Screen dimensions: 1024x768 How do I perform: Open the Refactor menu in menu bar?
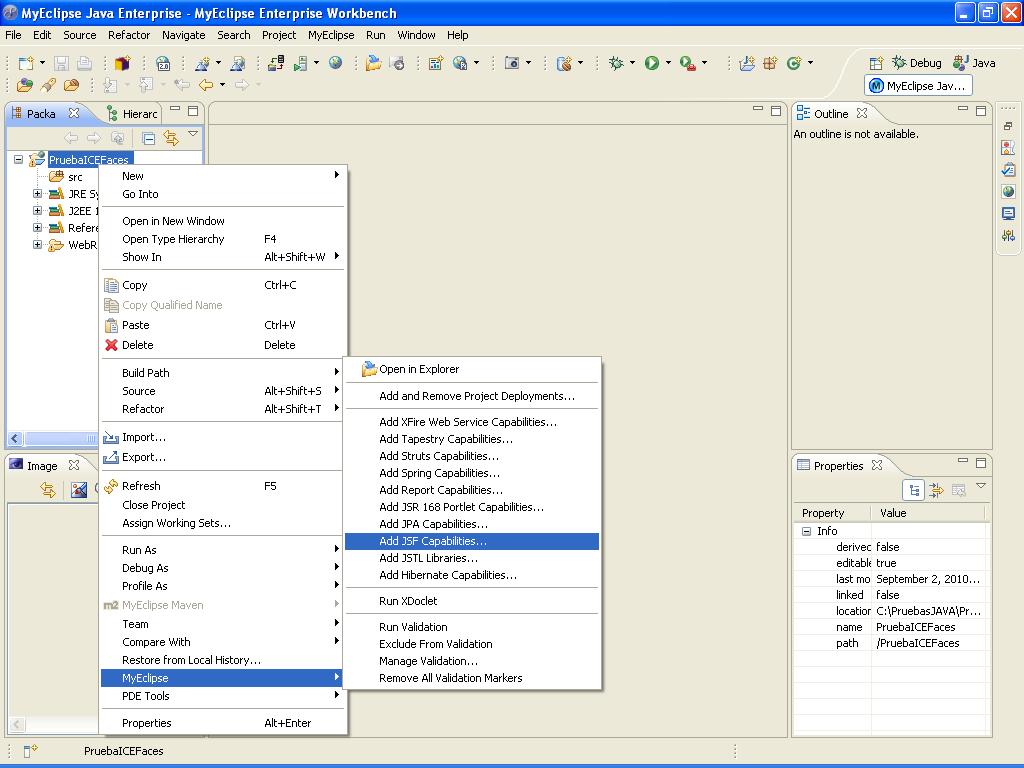coord(129,35)
